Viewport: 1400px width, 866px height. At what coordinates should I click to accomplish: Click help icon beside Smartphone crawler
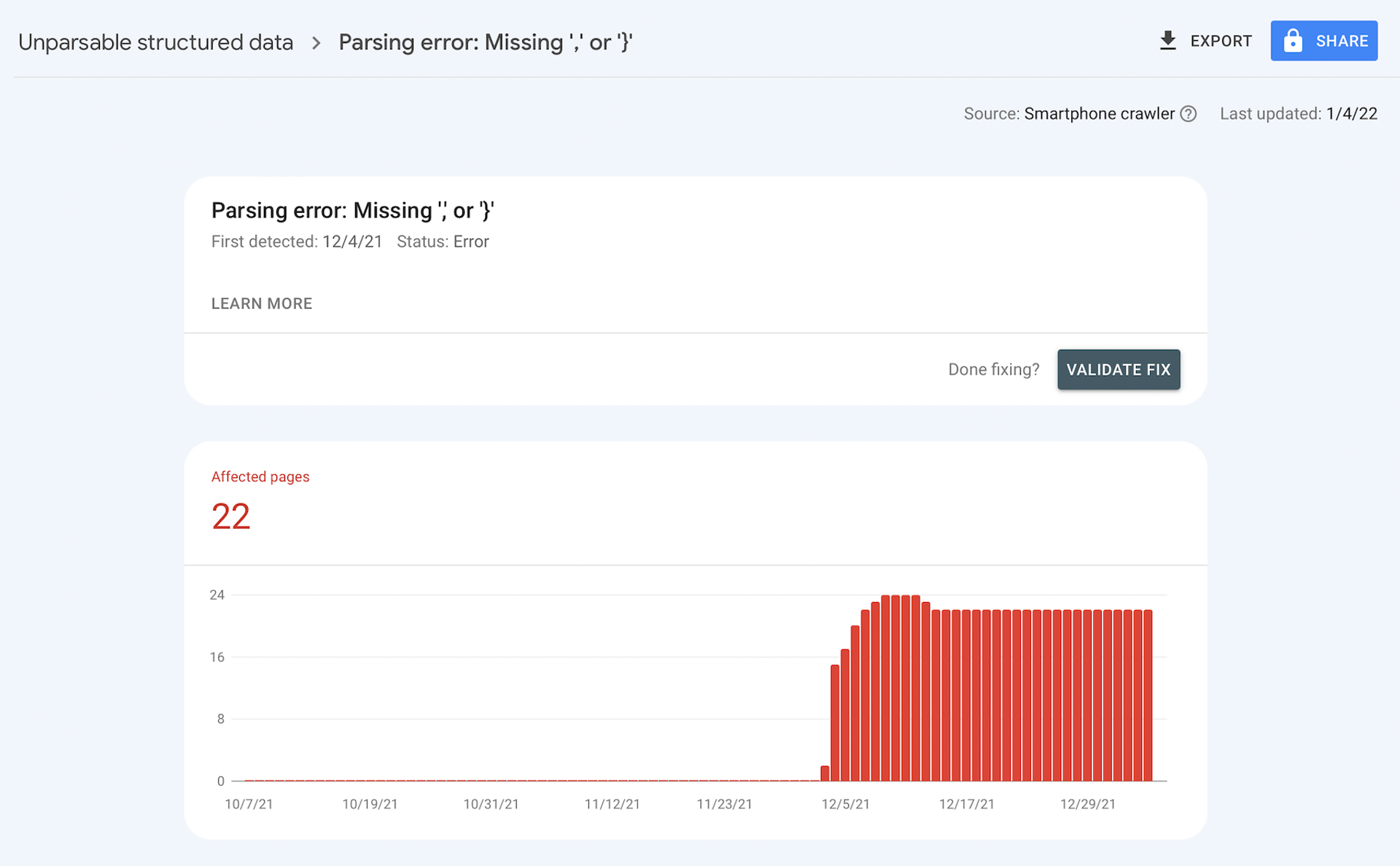[x=1188, y=114]
